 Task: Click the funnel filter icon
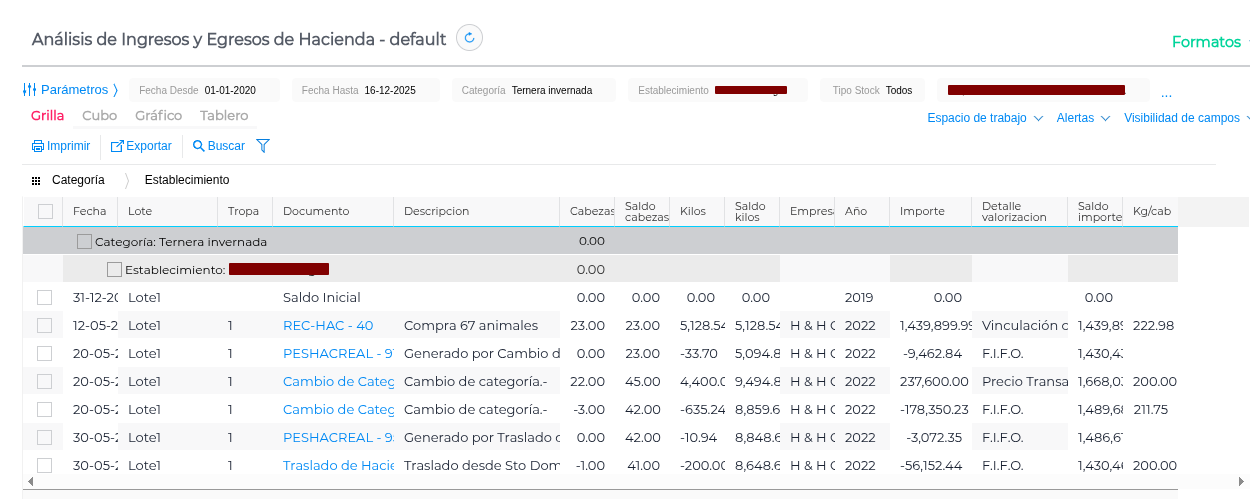tap(263, 146)
